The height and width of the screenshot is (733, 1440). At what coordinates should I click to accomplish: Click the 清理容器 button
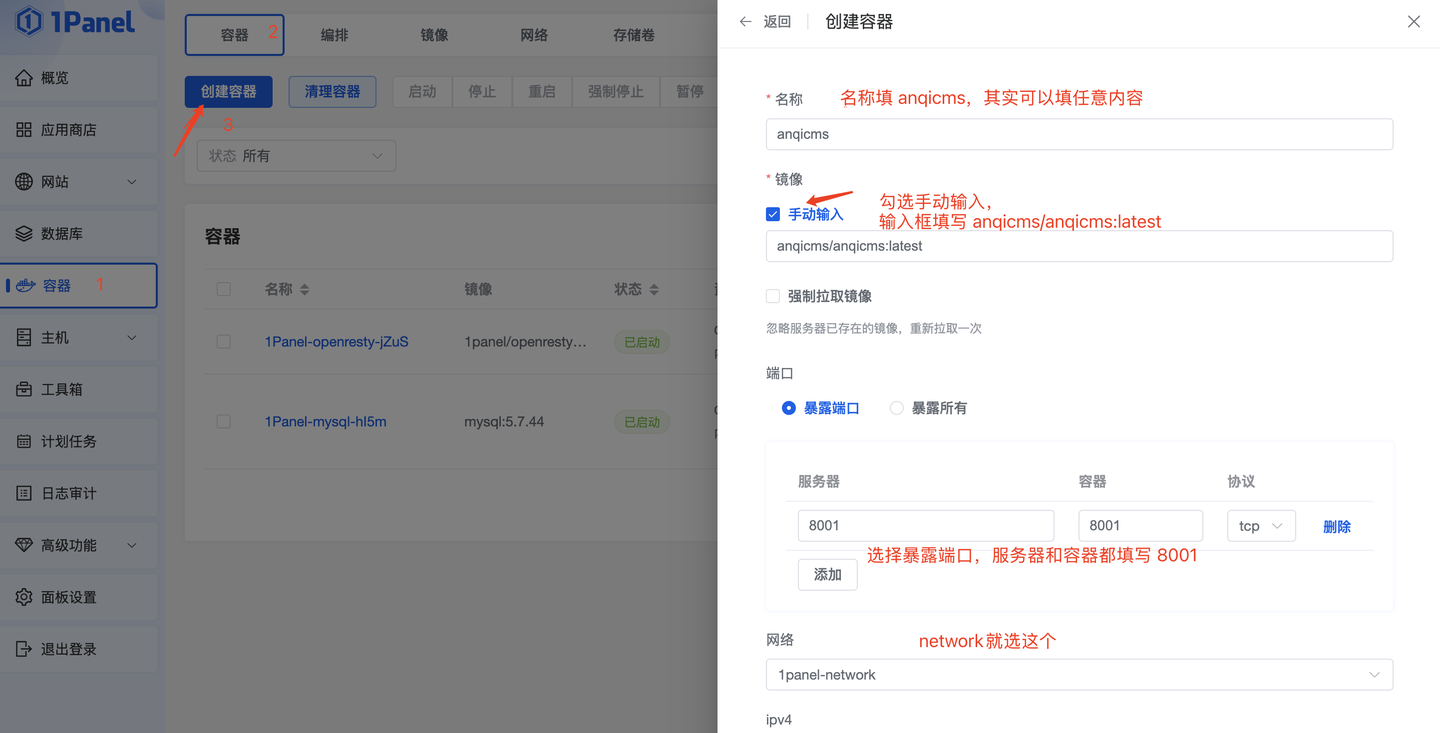(333, 92)
